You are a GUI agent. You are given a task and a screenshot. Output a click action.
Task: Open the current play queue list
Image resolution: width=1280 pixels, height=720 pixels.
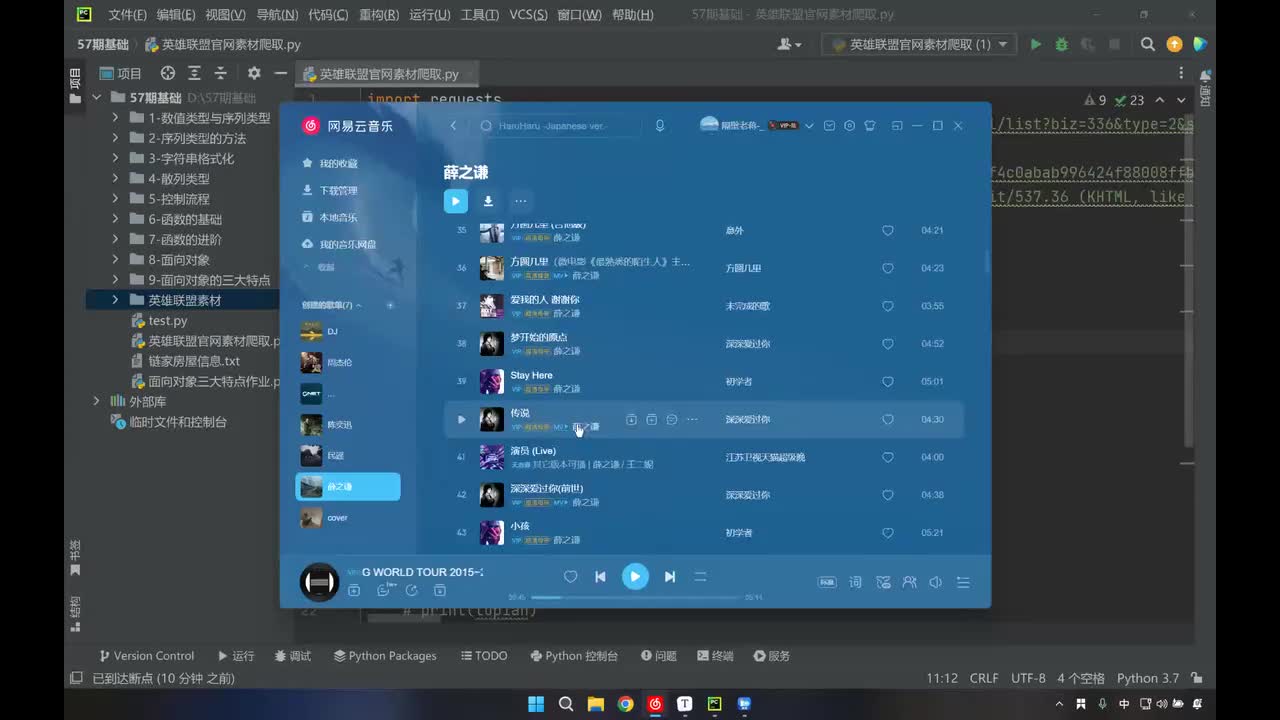click(x=963, y=582)
